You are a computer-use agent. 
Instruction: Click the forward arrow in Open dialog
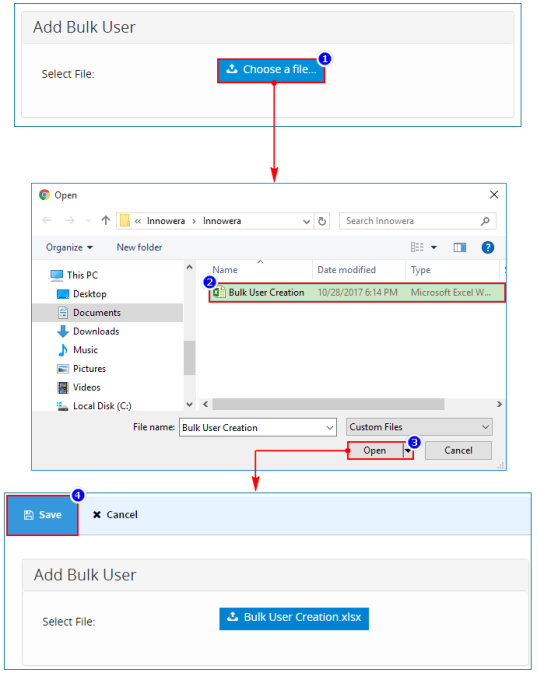pos(70,221)
